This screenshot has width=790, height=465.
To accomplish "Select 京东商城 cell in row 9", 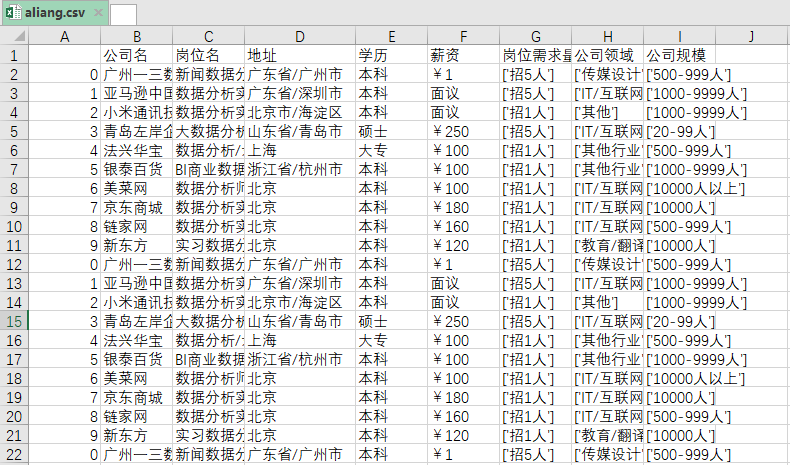I will (137, 208).
